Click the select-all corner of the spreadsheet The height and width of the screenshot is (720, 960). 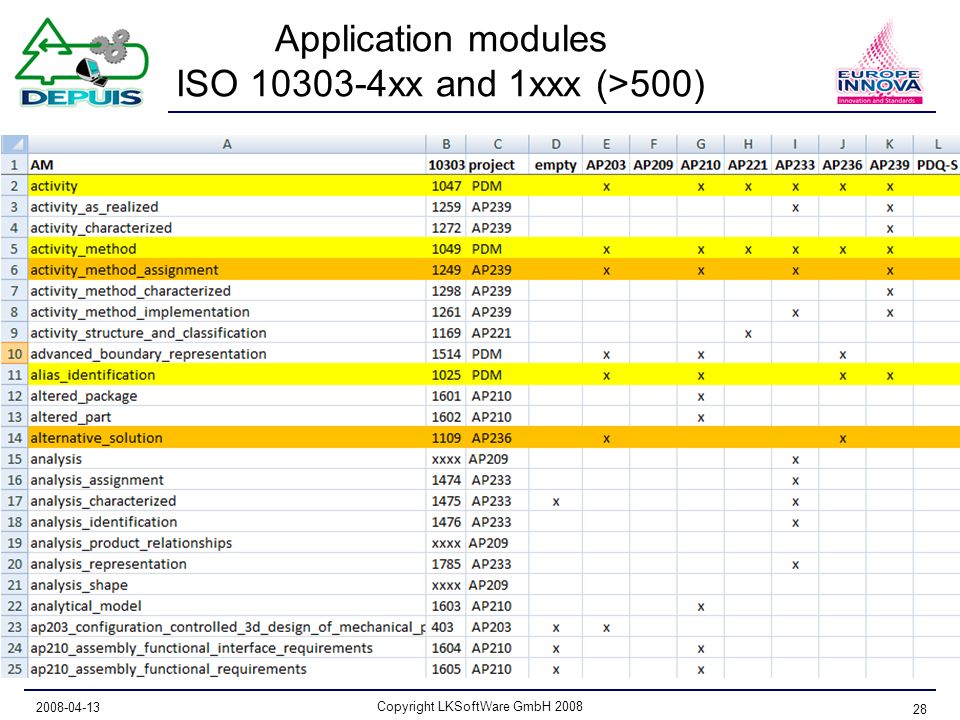(14, 144)
